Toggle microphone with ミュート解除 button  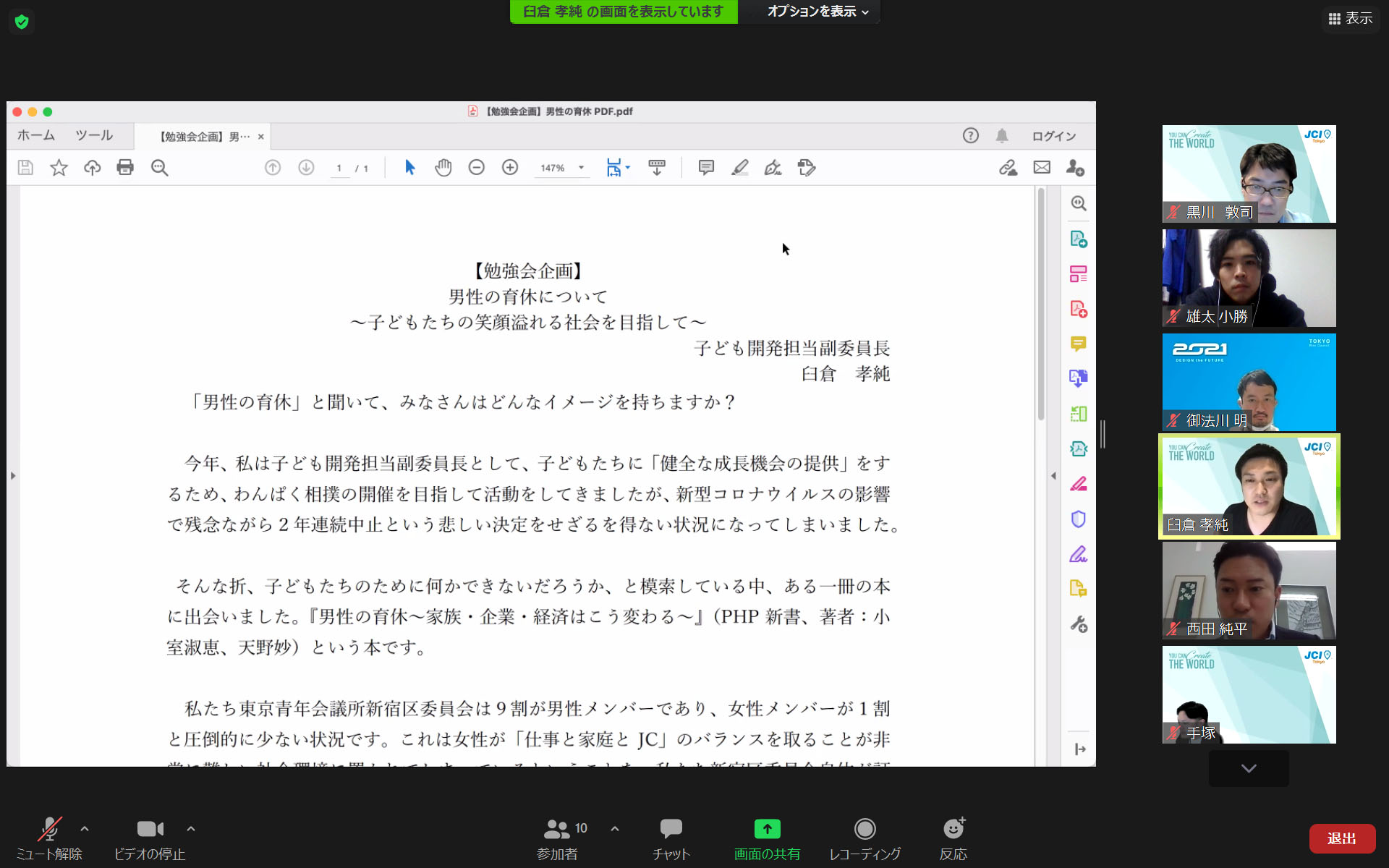pyautogui.click(x=48, y=838)
